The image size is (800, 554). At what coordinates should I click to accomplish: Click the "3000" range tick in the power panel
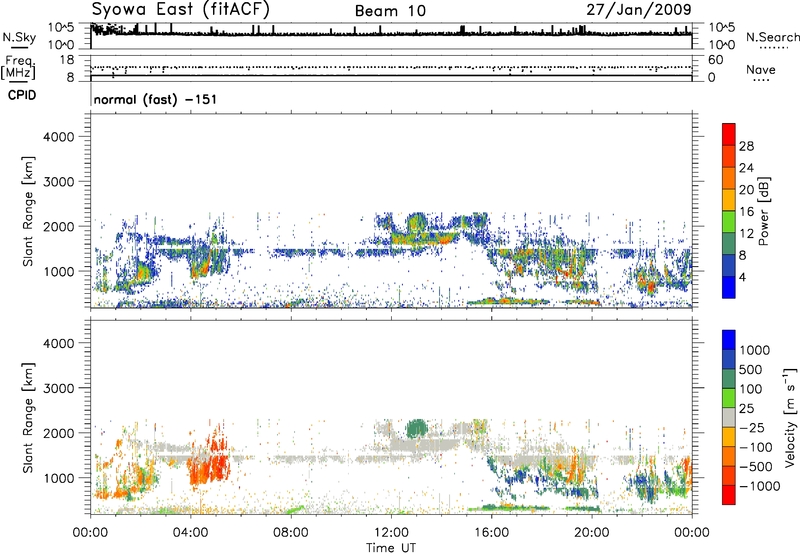(58, 182)
